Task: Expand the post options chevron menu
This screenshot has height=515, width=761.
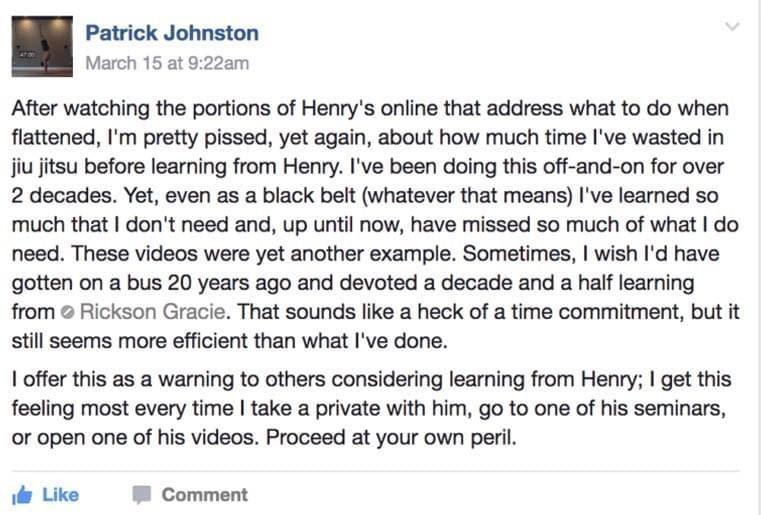Action: (732, 26)
